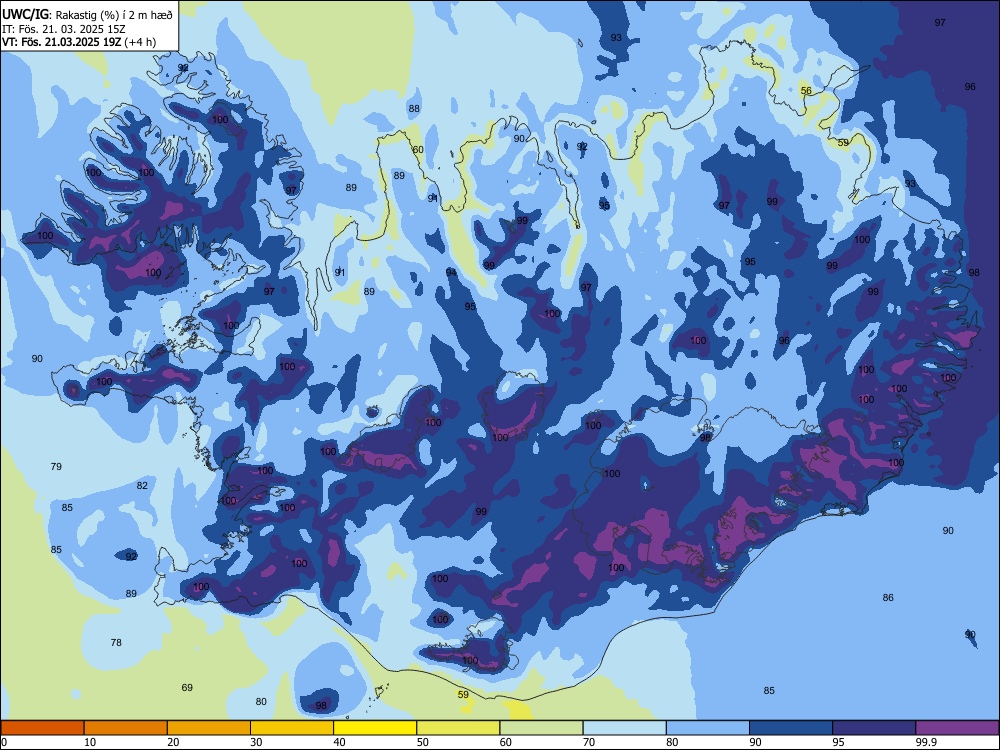
Task: Click the orange 10–20 legend swatch
Action: click(x=126, y=728)
